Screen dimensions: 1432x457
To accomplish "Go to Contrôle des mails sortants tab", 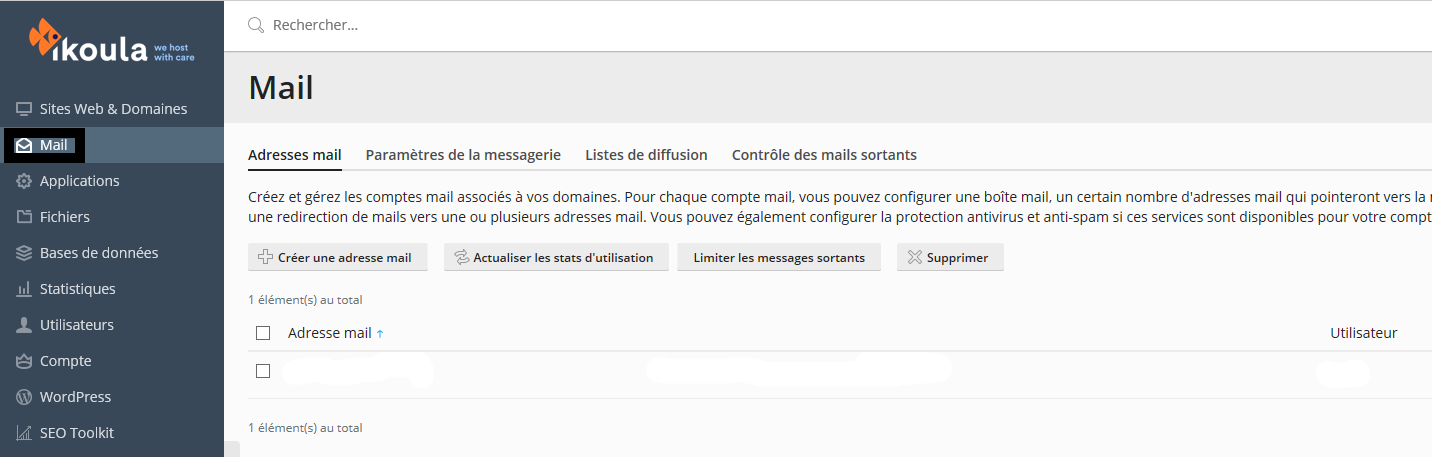I will (x=824, y=155).
